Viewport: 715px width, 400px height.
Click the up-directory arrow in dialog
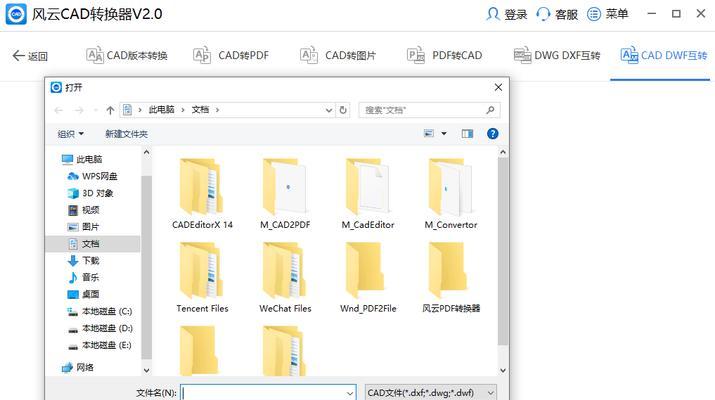[x=110, y=110]
